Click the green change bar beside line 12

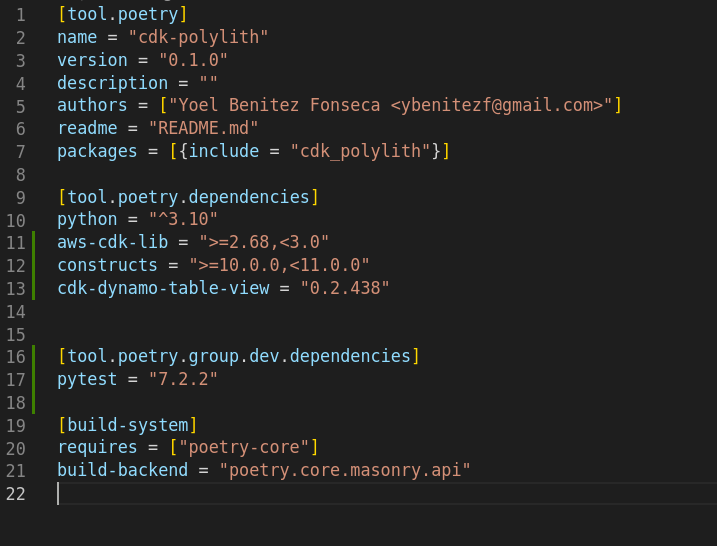34,265
